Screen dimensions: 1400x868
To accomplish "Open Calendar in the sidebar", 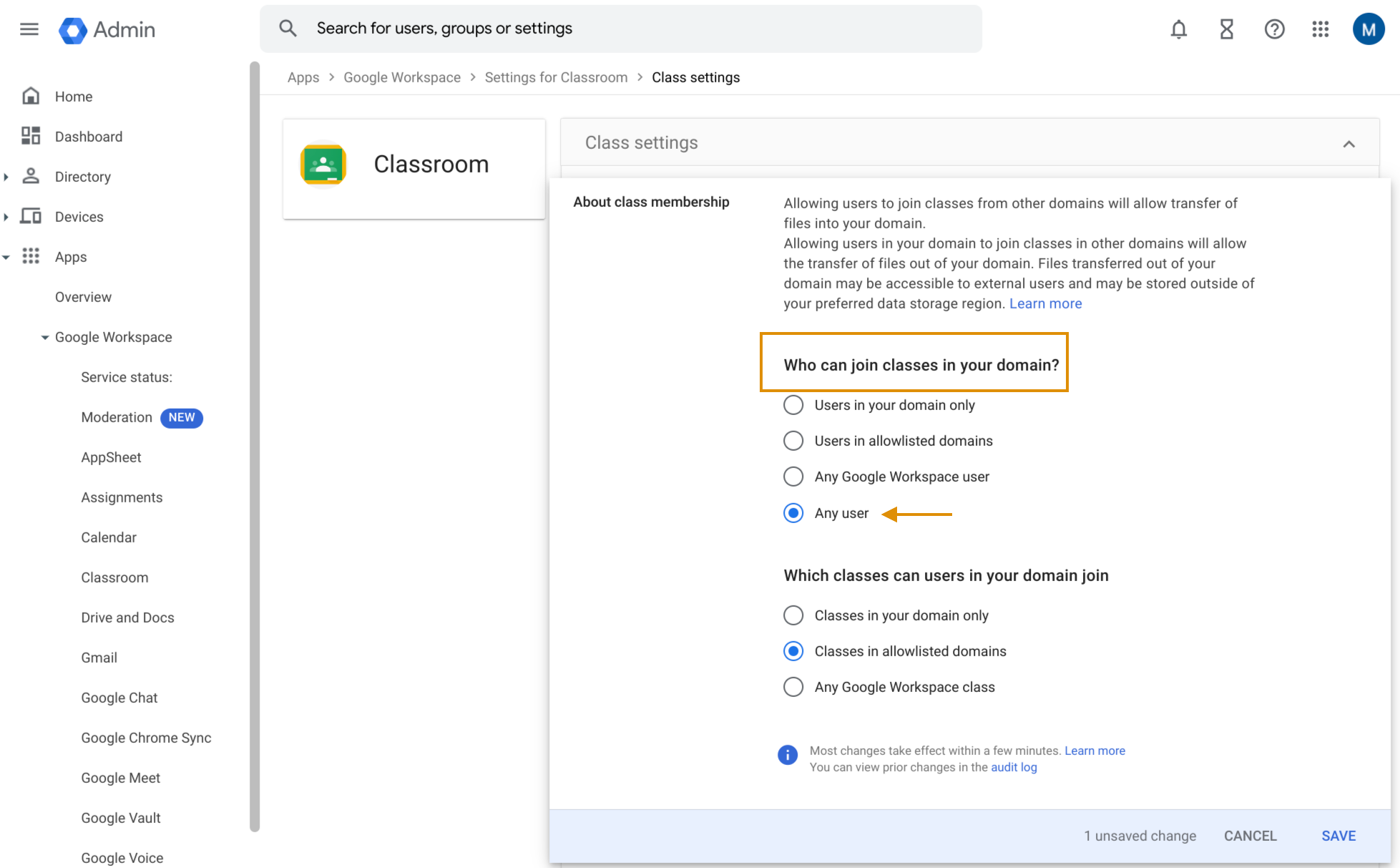I will tap(109, 537).
